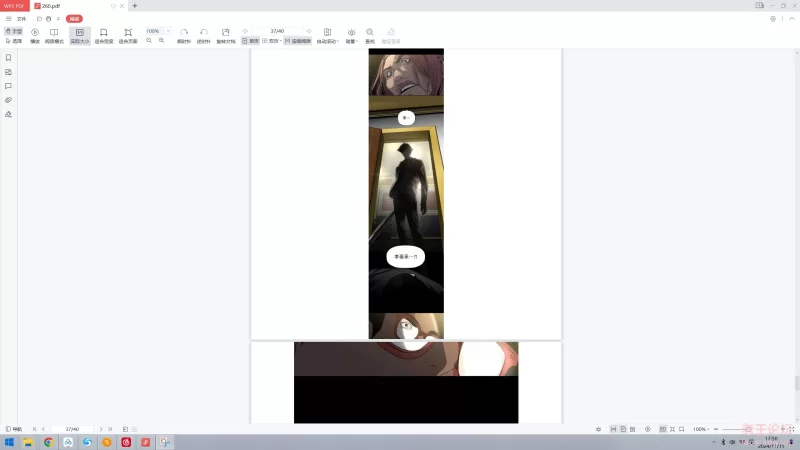Click the eye-protection icon in status bar
800x450 pixels.
click(x=598, y=429)
